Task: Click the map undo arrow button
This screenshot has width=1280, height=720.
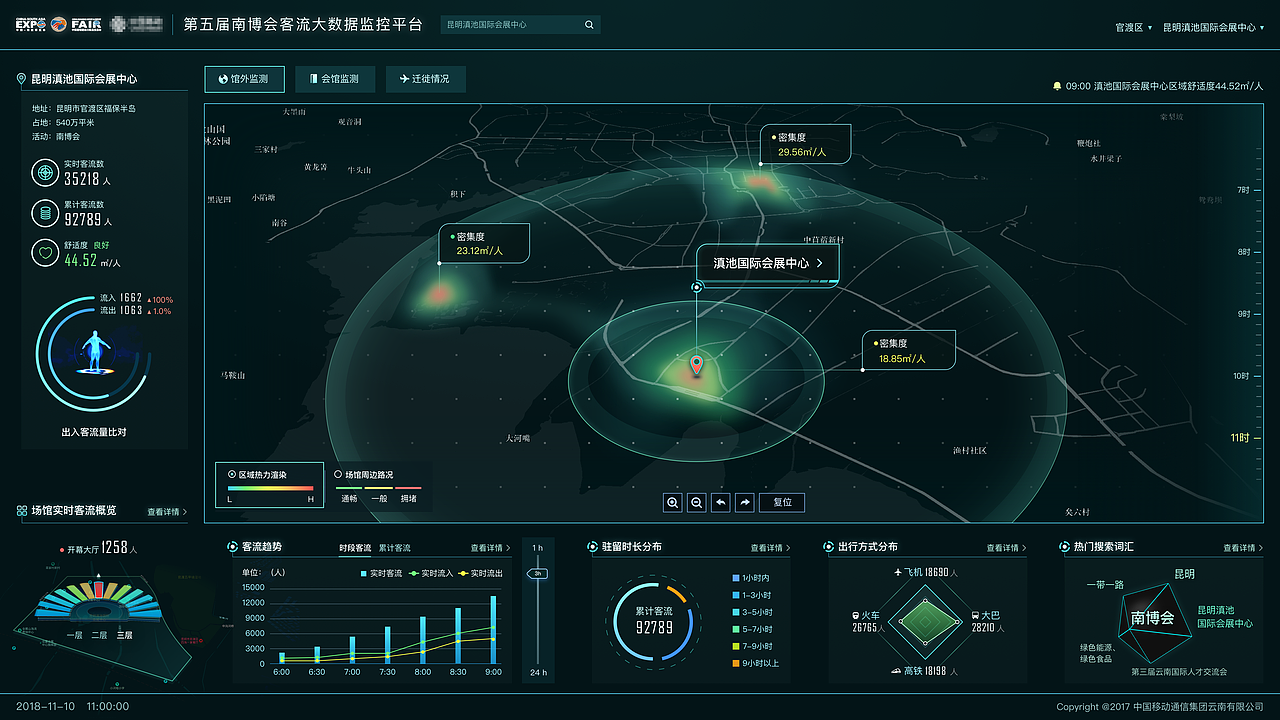Action: [x=721, y=502]
